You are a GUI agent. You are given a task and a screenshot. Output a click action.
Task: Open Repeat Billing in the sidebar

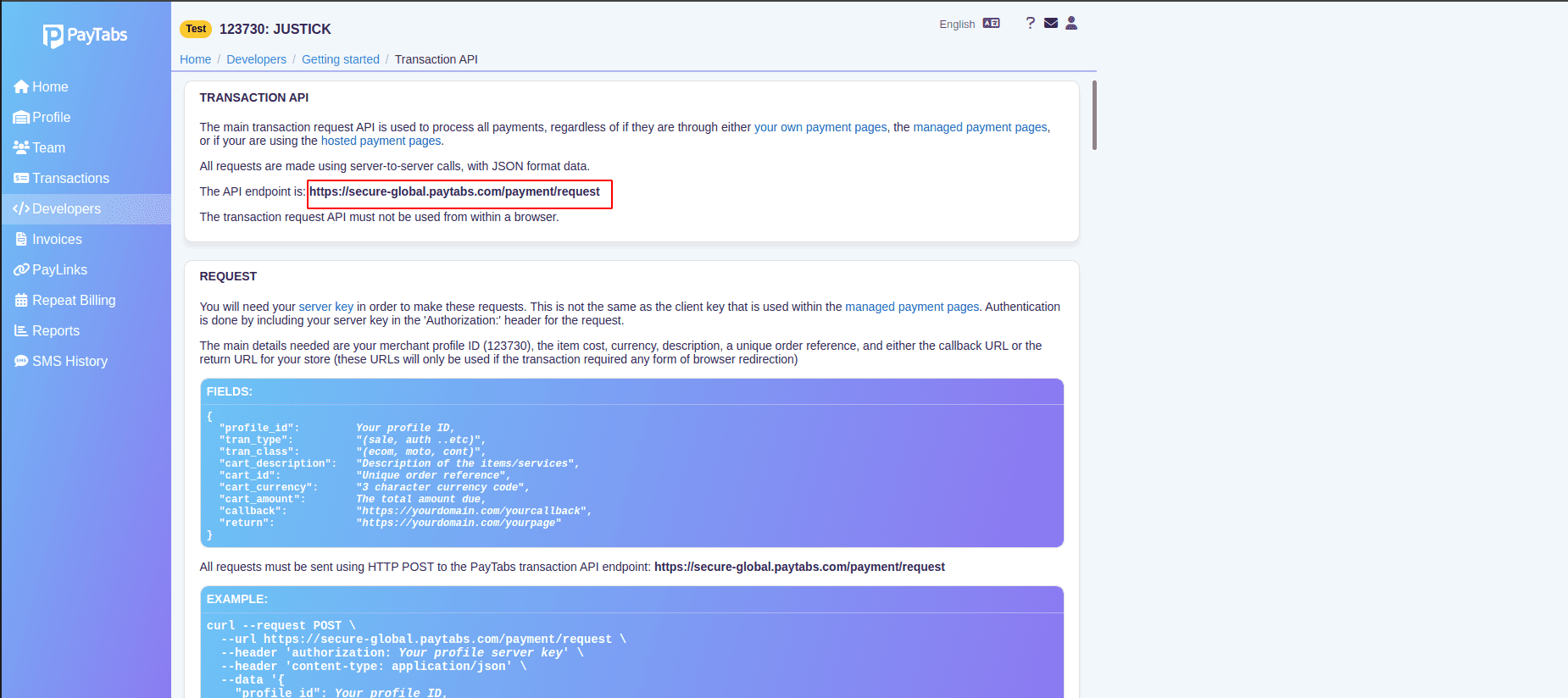pos(86,300)
